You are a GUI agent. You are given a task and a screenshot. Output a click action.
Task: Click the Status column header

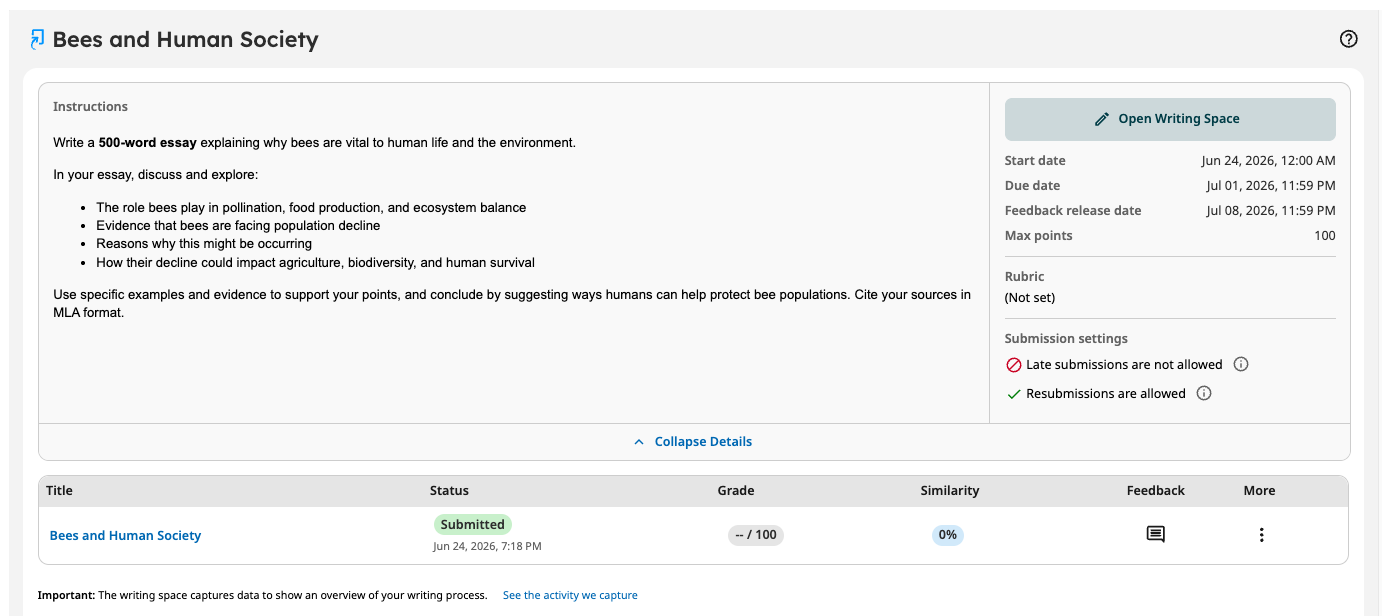[449, 491]
